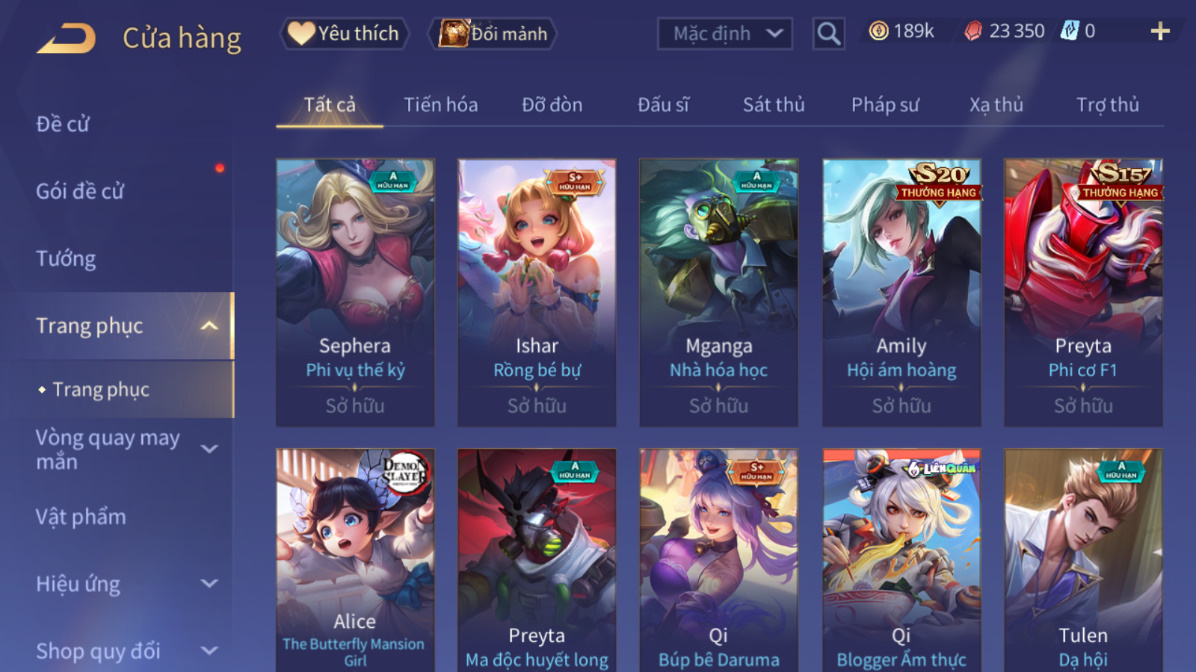Select the Pháp sư tab
Viewport: 1196px width, 672px height.
point(885,104)
